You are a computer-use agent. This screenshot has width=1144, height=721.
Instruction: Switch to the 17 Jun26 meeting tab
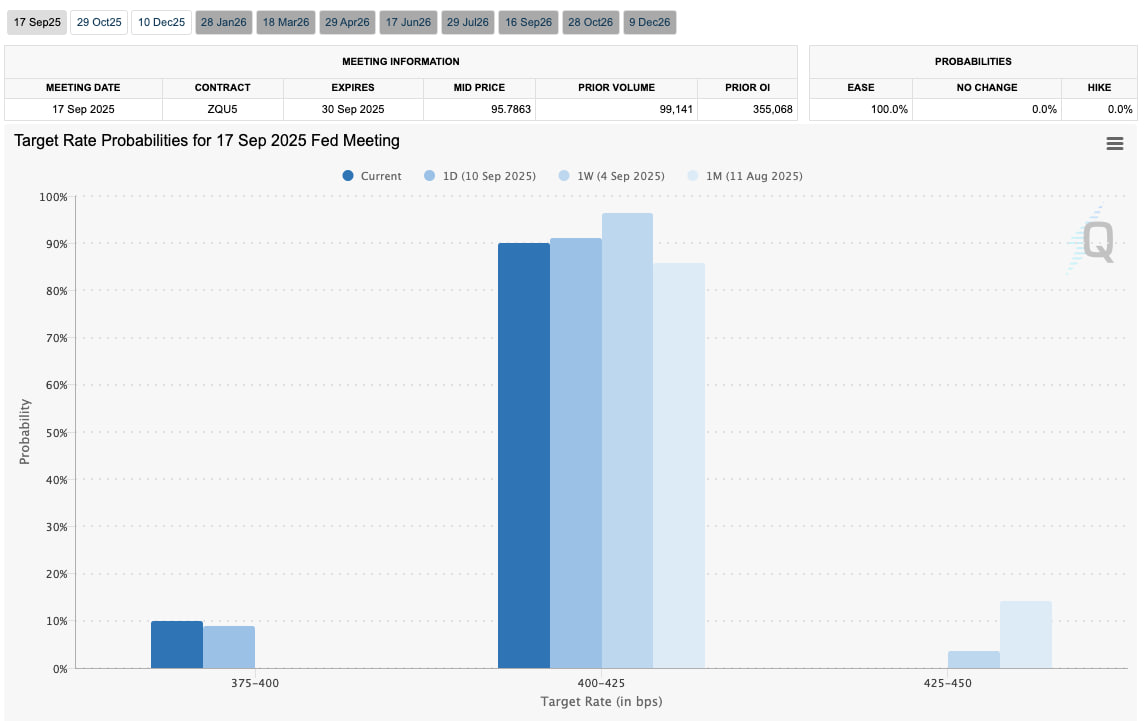tap(408, 22)
